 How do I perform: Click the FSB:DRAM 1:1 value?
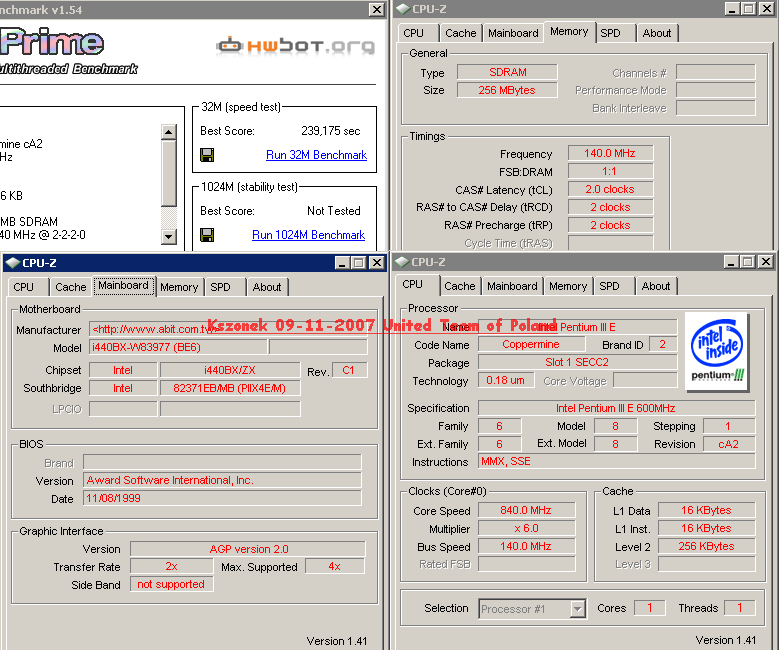610,171
